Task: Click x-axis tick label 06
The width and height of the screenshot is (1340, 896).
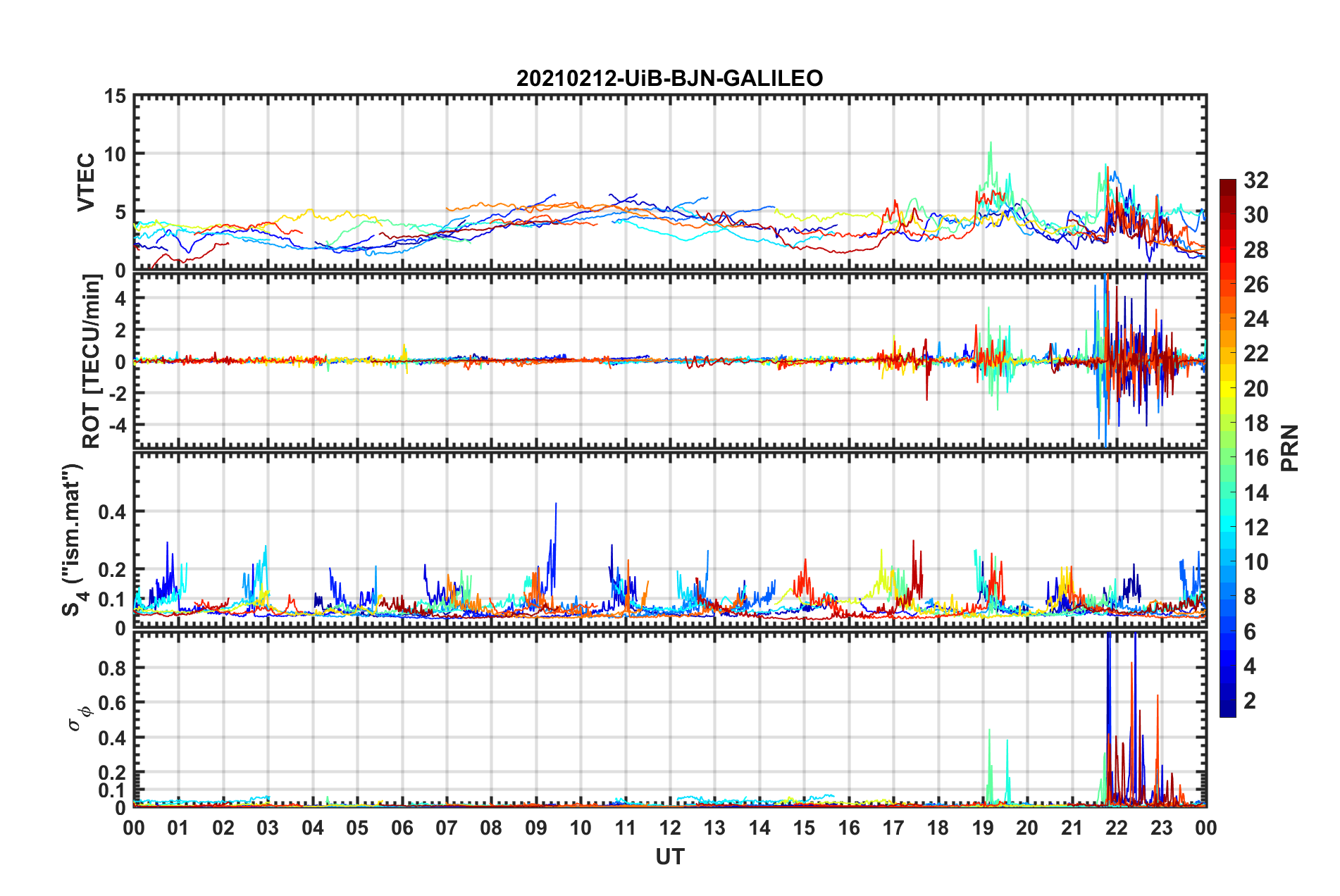Action: pos(402,828)
